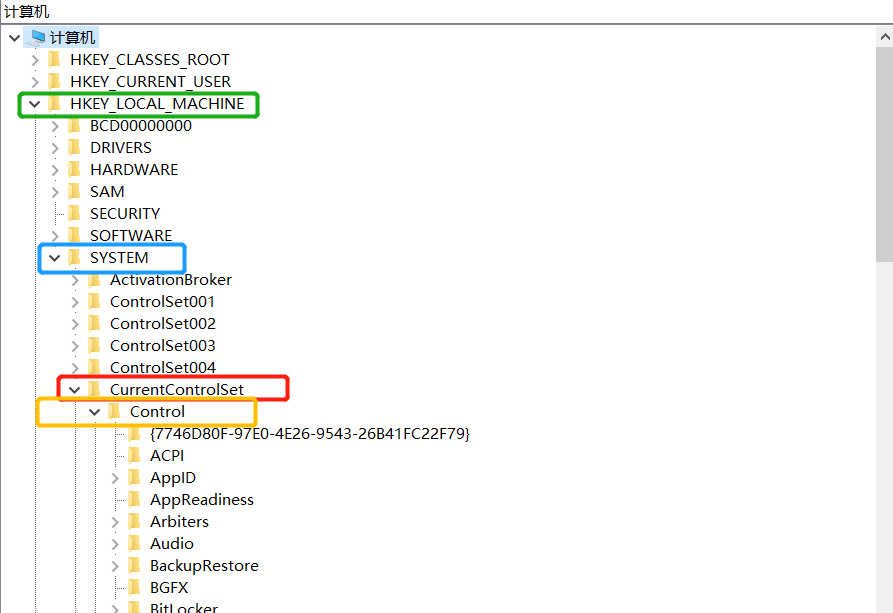
Task: Select the {7746D80F-97E0-4E26-9543-26B41FC22F79} key
Action: (x=309, y=434)
